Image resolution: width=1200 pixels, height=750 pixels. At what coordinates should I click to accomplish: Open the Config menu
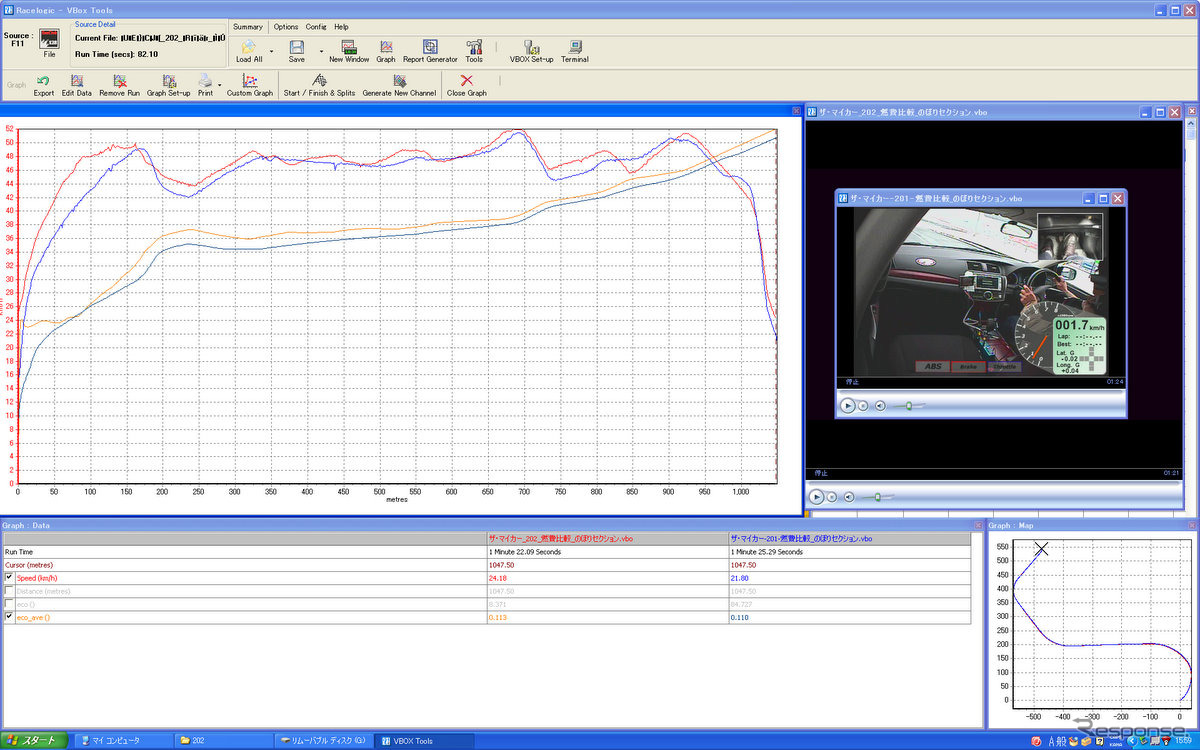click(x=316, y=27)
